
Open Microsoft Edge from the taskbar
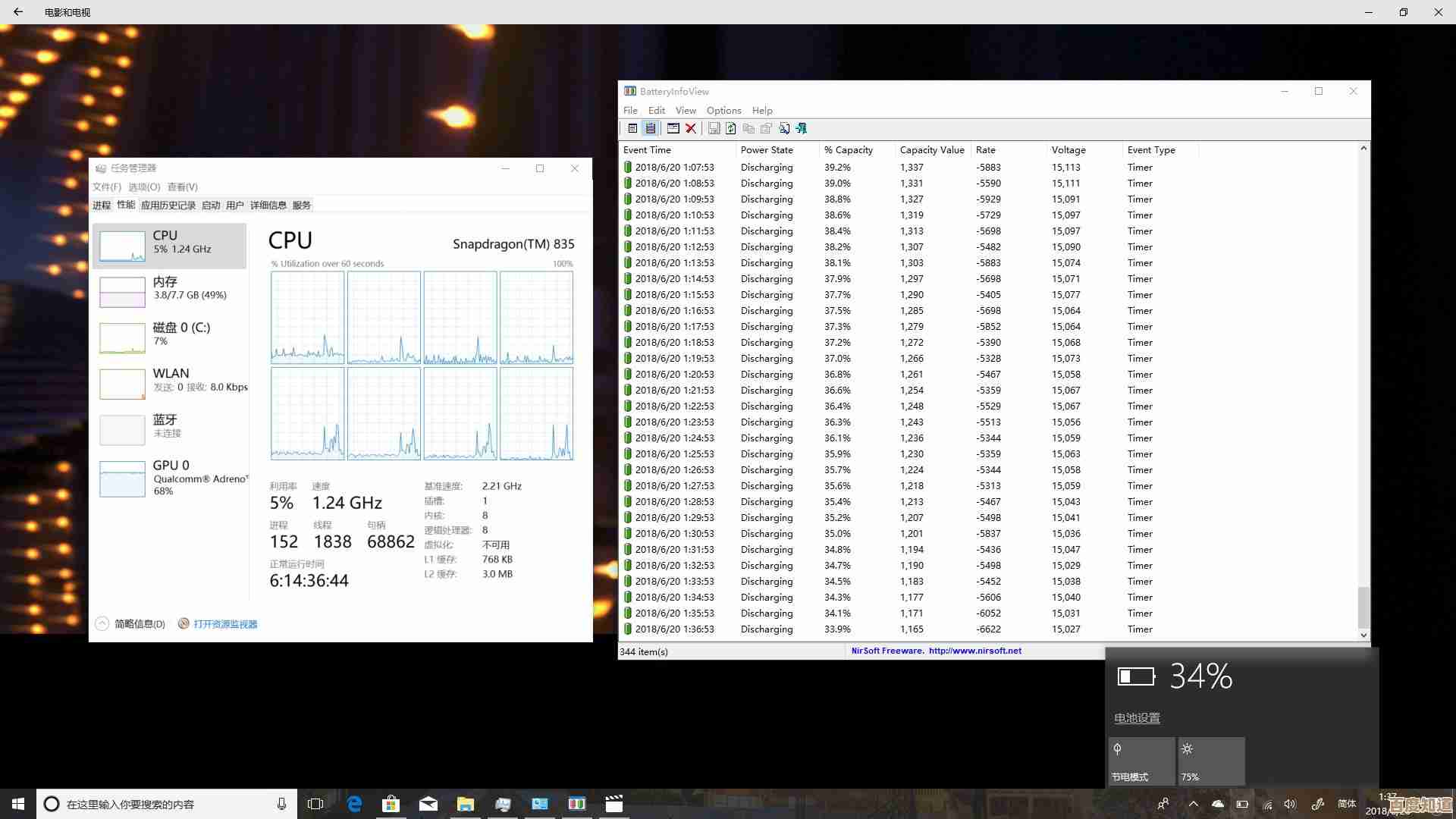[x=354, y=804]
